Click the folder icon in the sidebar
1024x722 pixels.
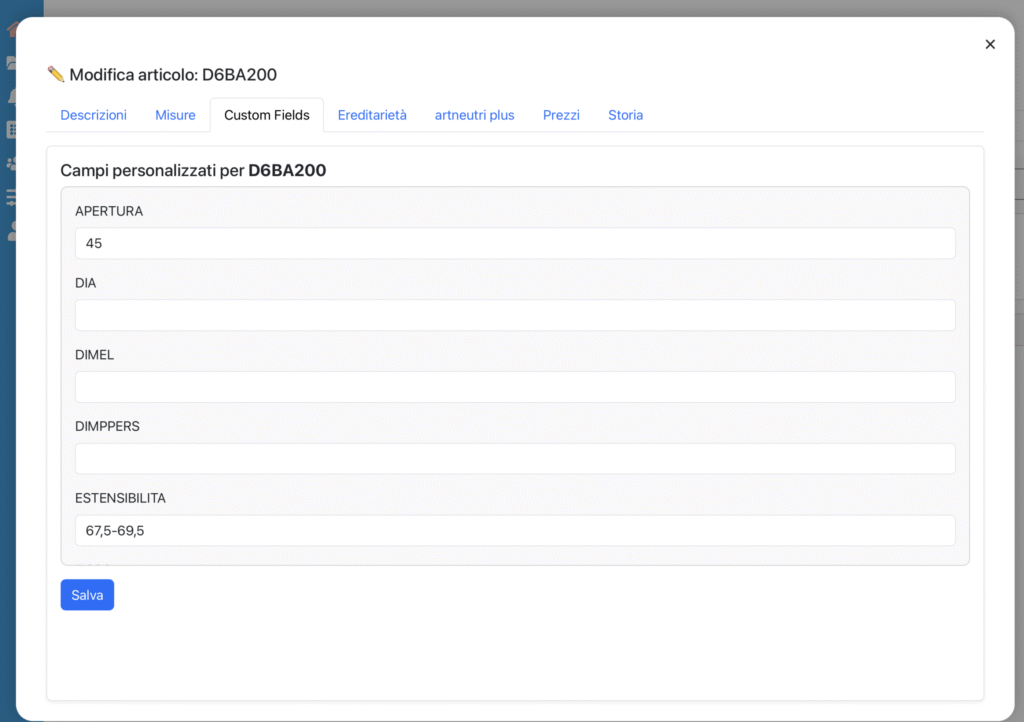[11, 63]
